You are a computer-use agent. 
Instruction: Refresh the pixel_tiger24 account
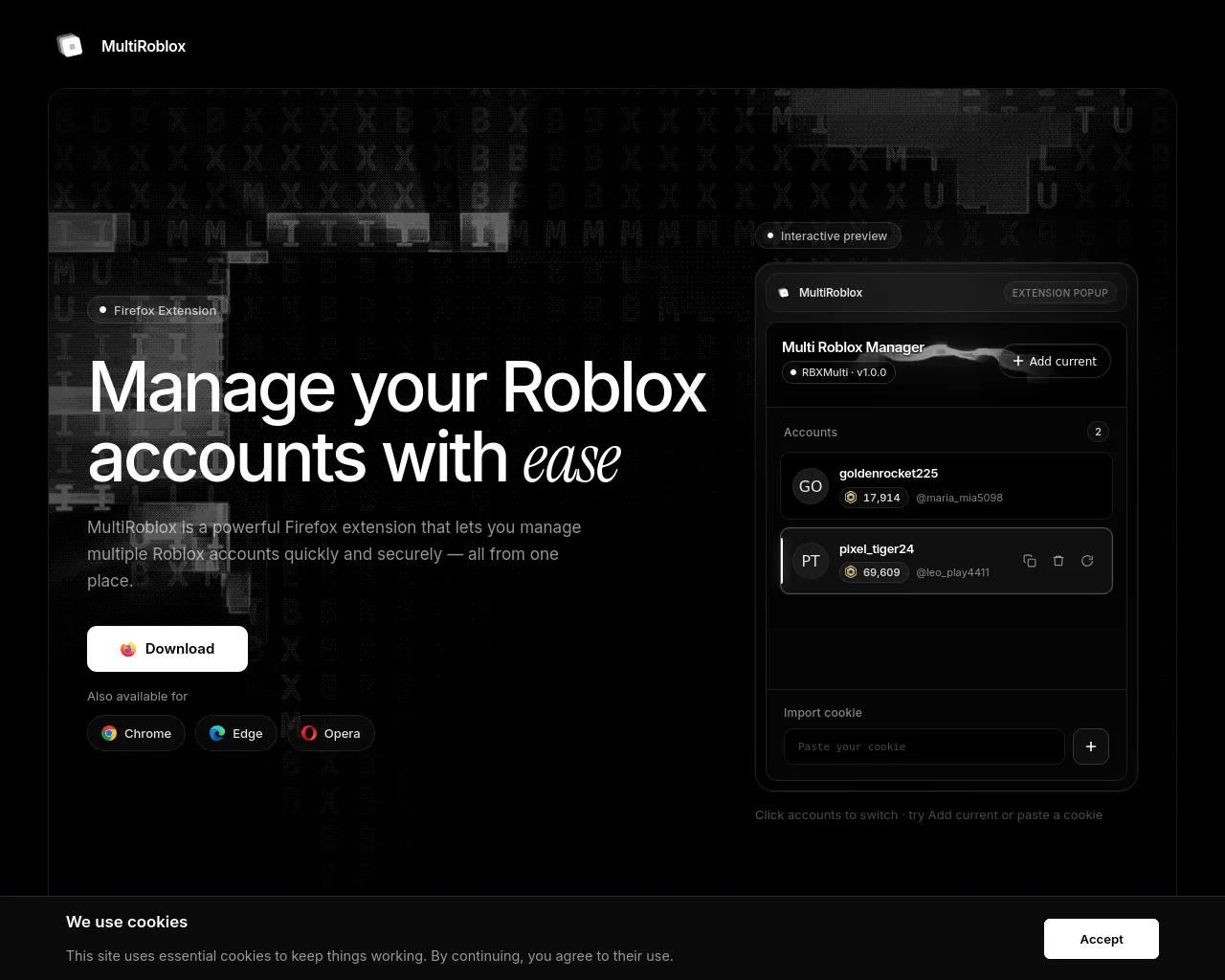click(1087, 561)
